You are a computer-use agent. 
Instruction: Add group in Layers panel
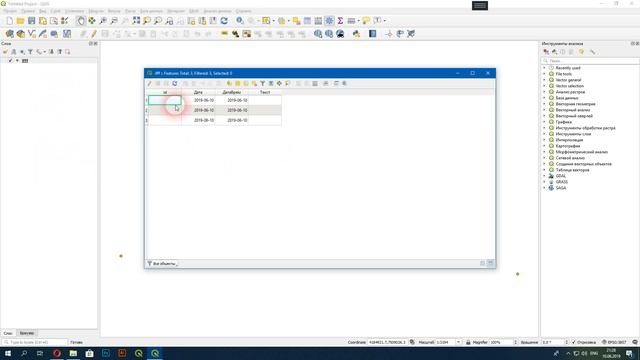pyautogui.click(x=13, y=52)
